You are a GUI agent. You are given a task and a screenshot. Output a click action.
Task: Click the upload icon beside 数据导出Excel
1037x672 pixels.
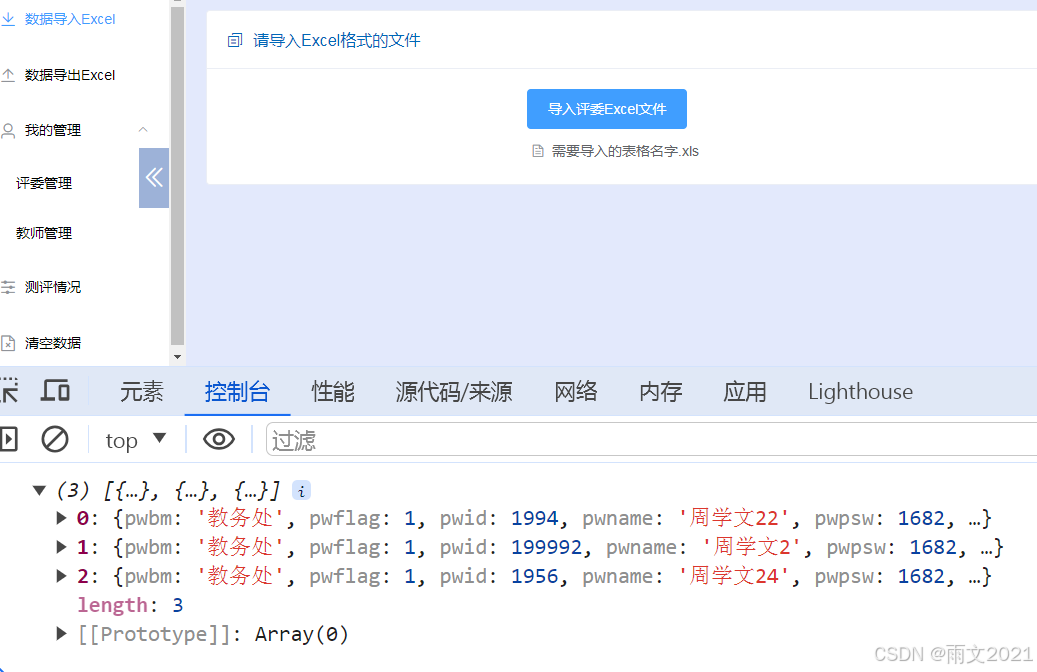(x=10, y=74)
